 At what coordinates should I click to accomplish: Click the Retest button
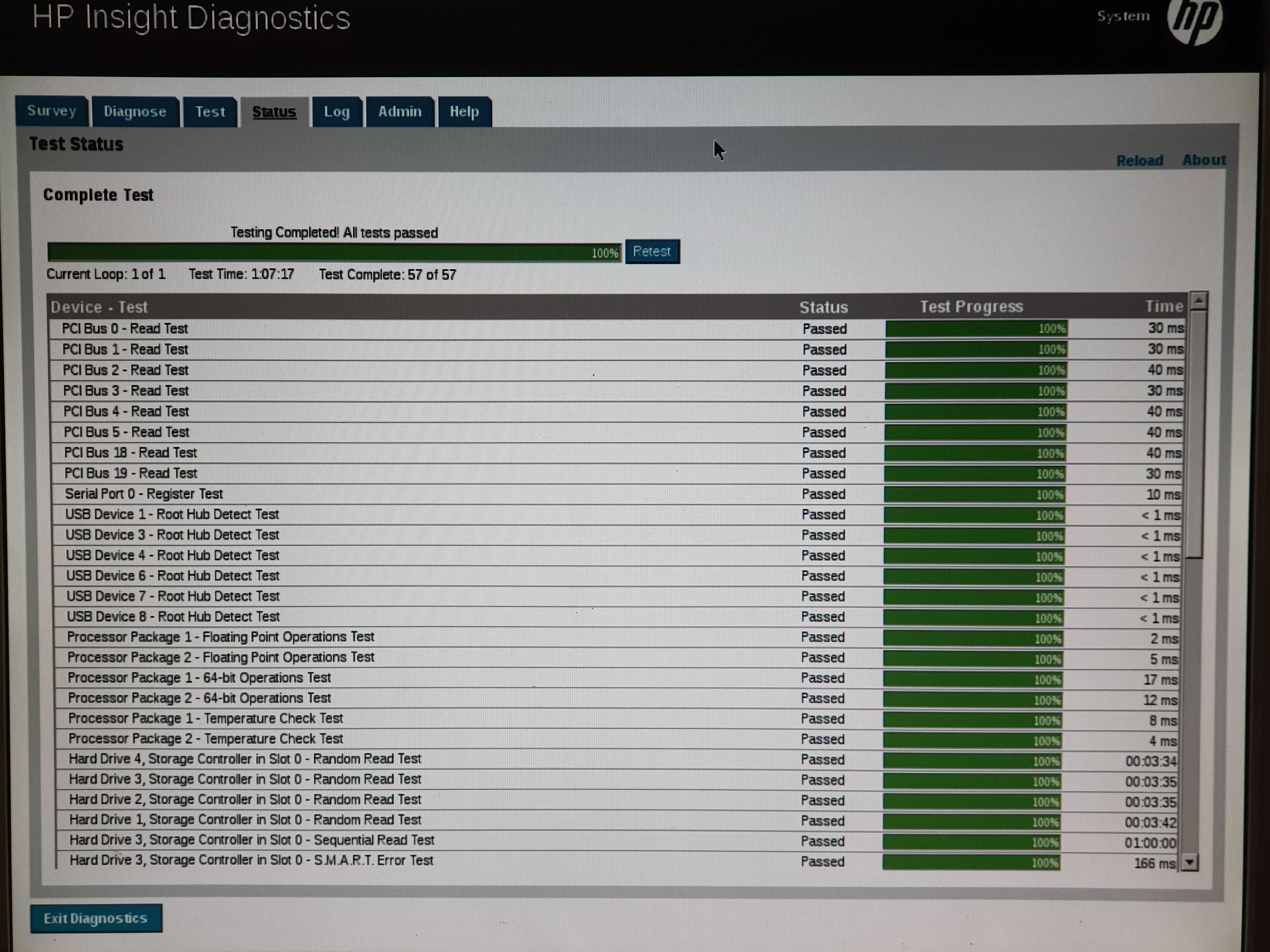point(652,251)
